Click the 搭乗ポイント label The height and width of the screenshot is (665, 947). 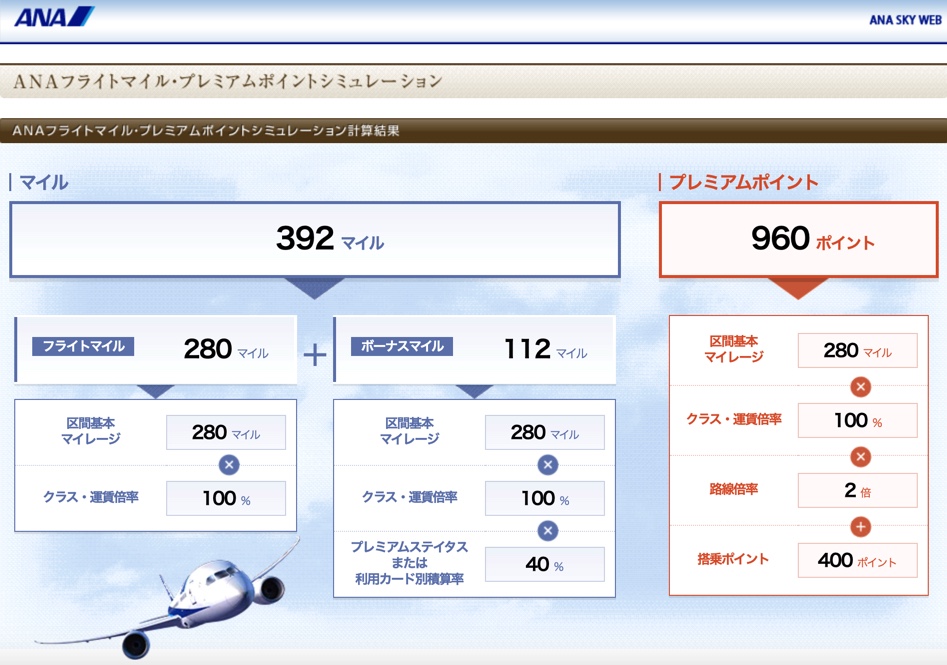point(733,559)
